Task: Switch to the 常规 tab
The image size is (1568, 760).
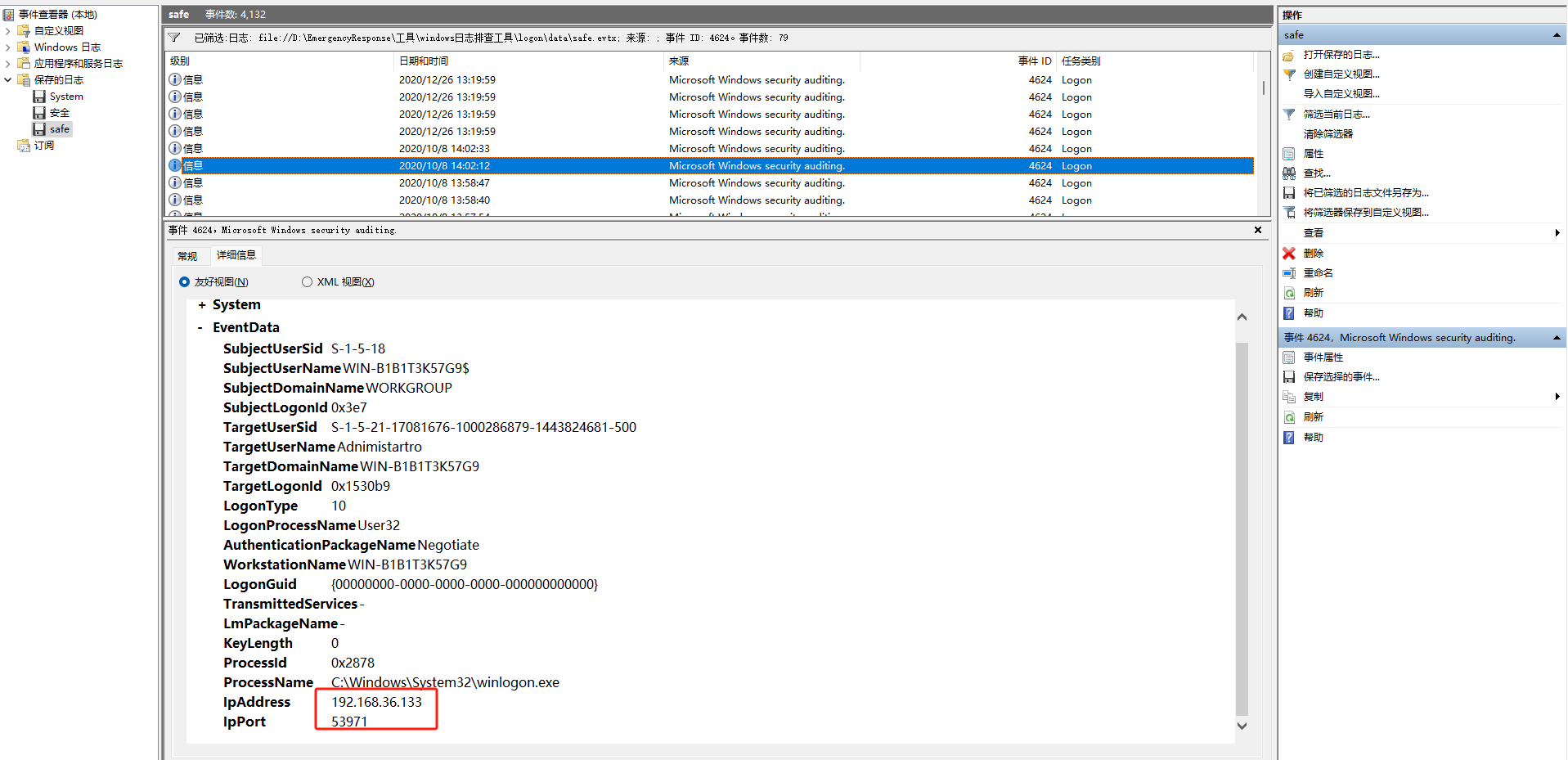Action: [187, 256]
